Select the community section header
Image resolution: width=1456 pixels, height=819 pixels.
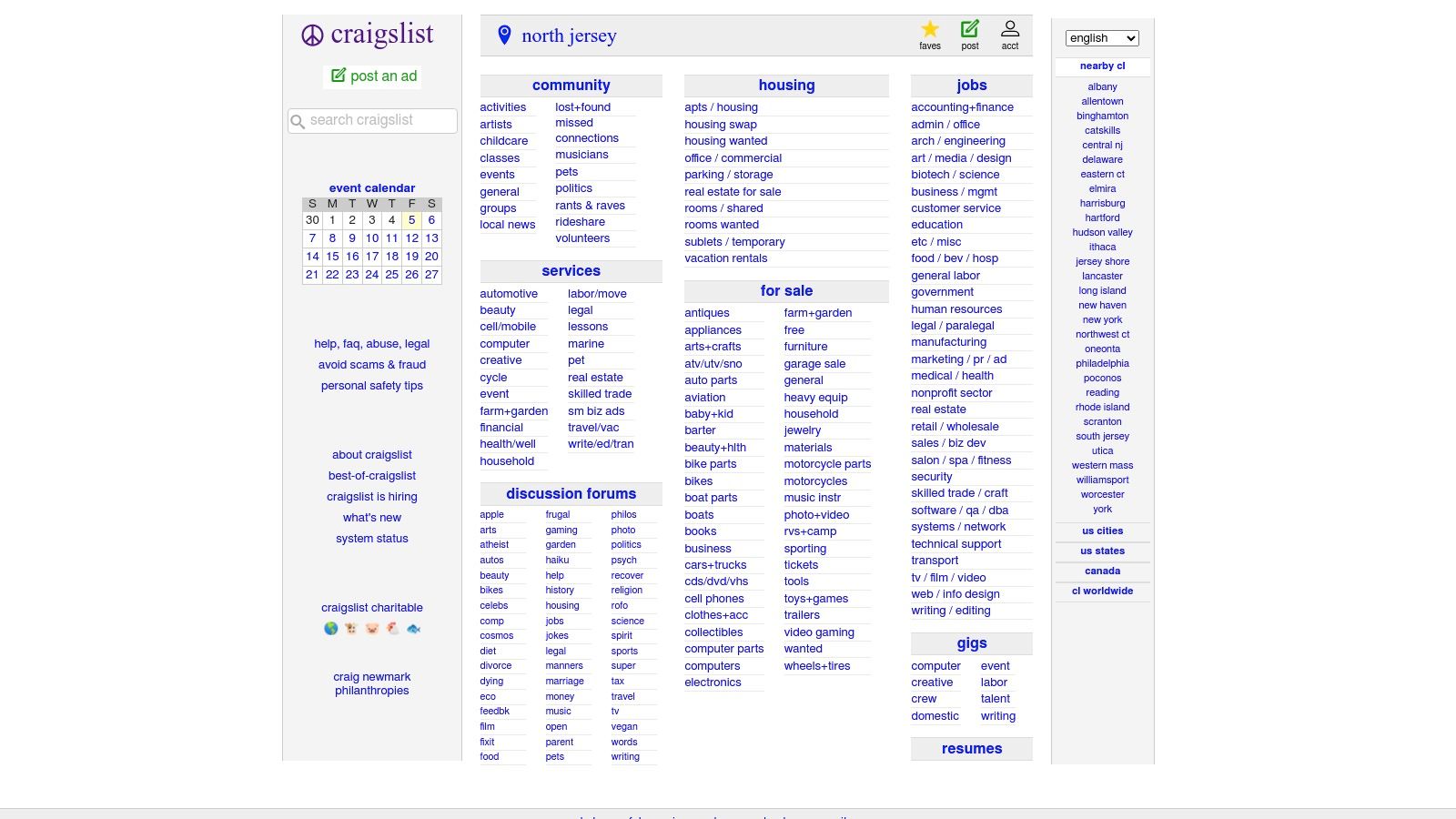[571, 85]
